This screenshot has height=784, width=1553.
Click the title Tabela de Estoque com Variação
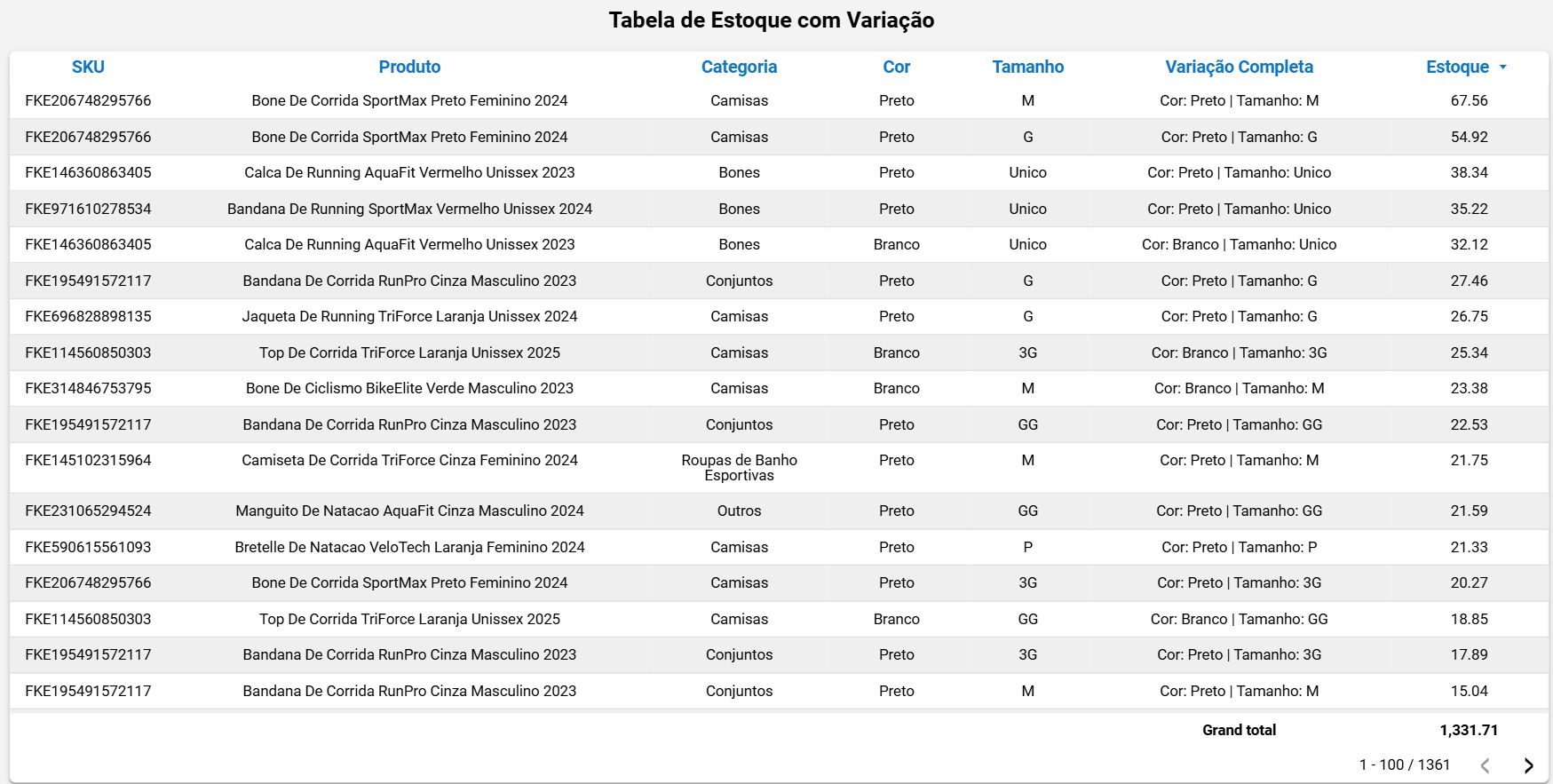tap(771, 20)
